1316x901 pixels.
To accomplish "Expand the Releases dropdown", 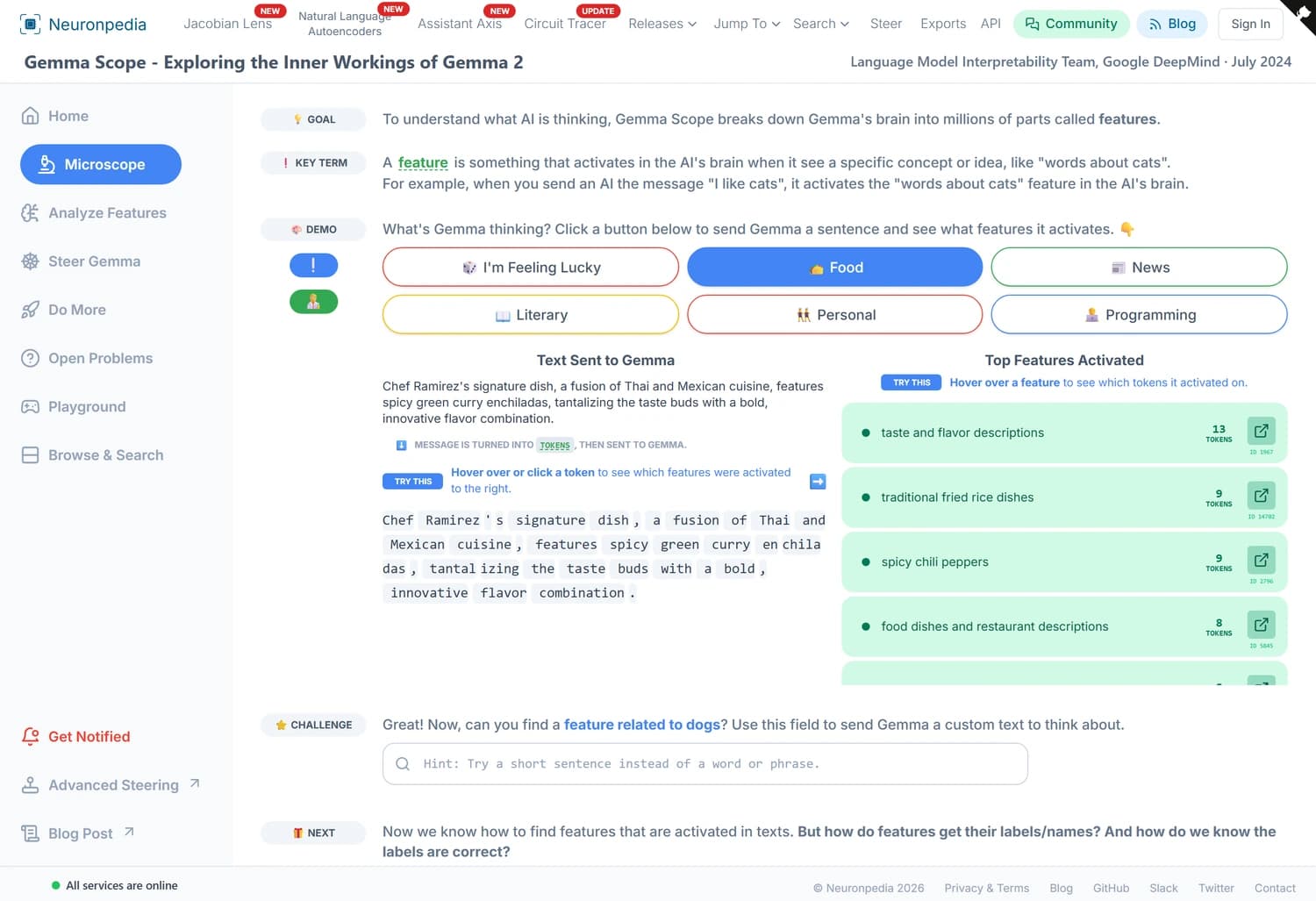I will (x=662, y=24).
